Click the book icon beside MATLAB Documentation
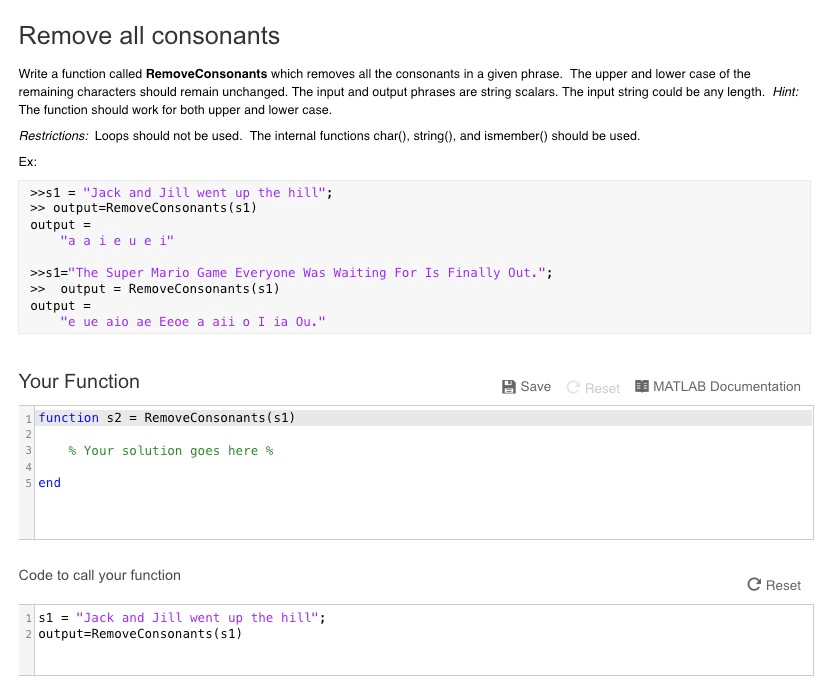This screenshot has width=833, height=684. 642,386
